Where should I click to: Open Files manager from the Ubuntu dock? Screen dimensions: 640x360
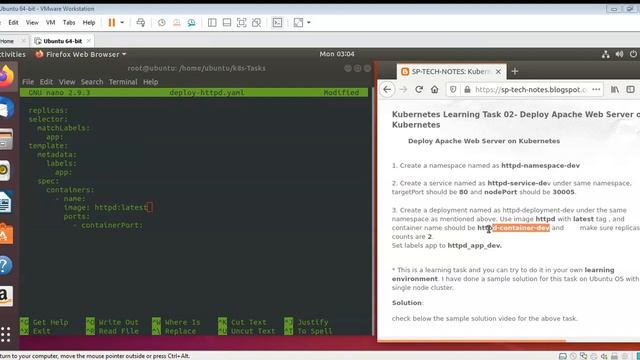[x=6, y=139]
